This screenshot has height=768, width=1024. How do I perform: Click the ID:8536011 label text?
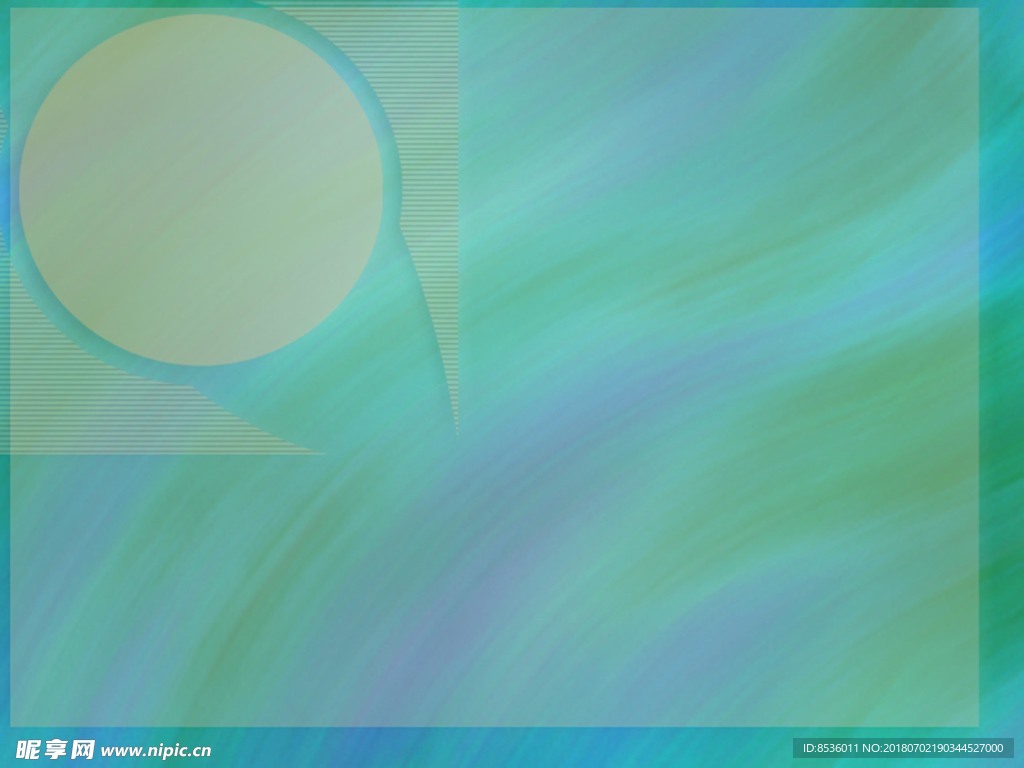tap(831, 748)
